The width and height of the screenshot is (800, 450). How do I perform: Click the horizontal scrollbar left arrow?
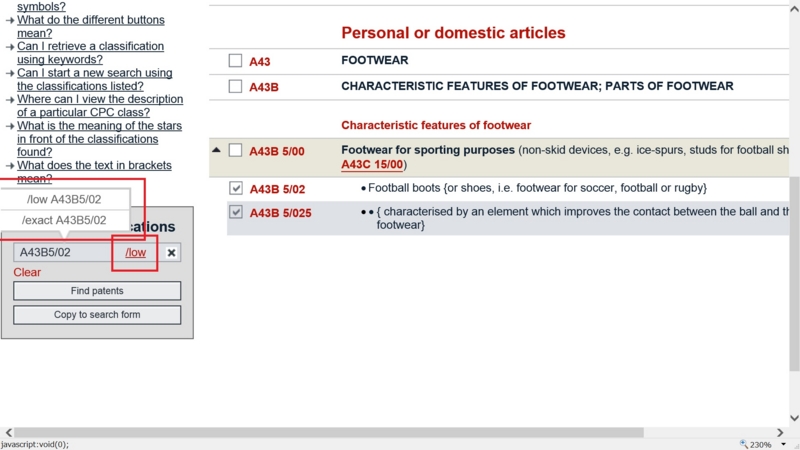[9, 433]
